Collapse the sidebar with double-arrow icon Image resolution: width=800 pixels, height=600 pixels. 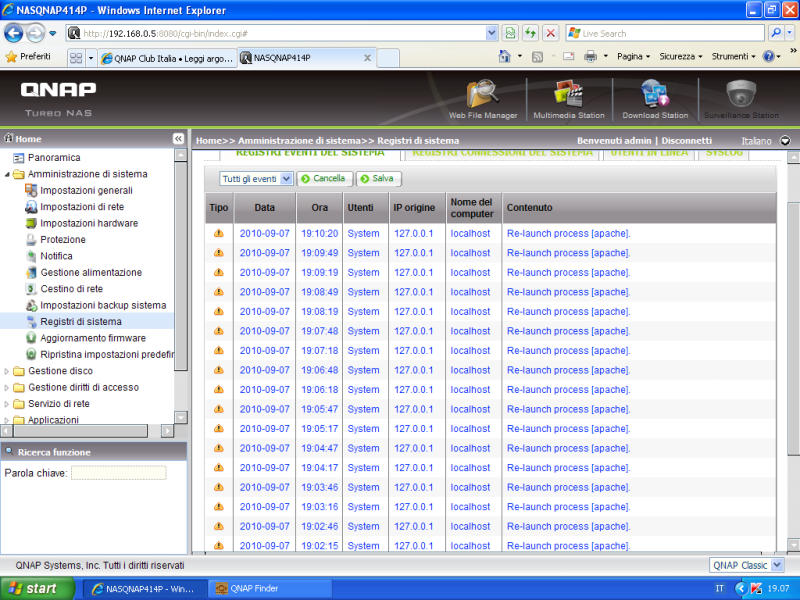click(x=178, y=139)
